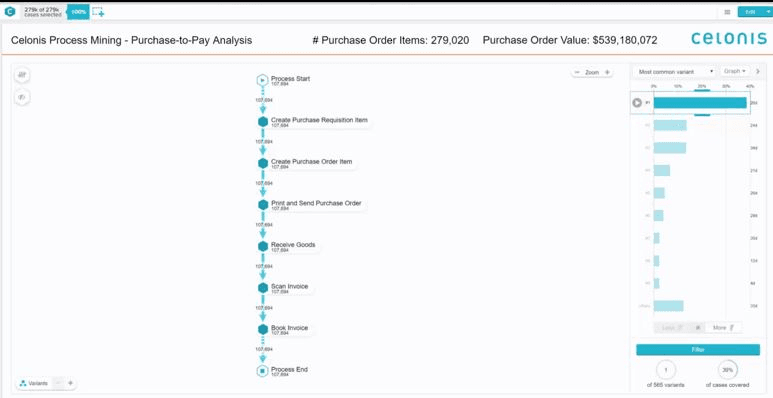This screenshot has height=398, width=773.
Task: Open the Graph view dropdown
Action: [x=735, y=72]
